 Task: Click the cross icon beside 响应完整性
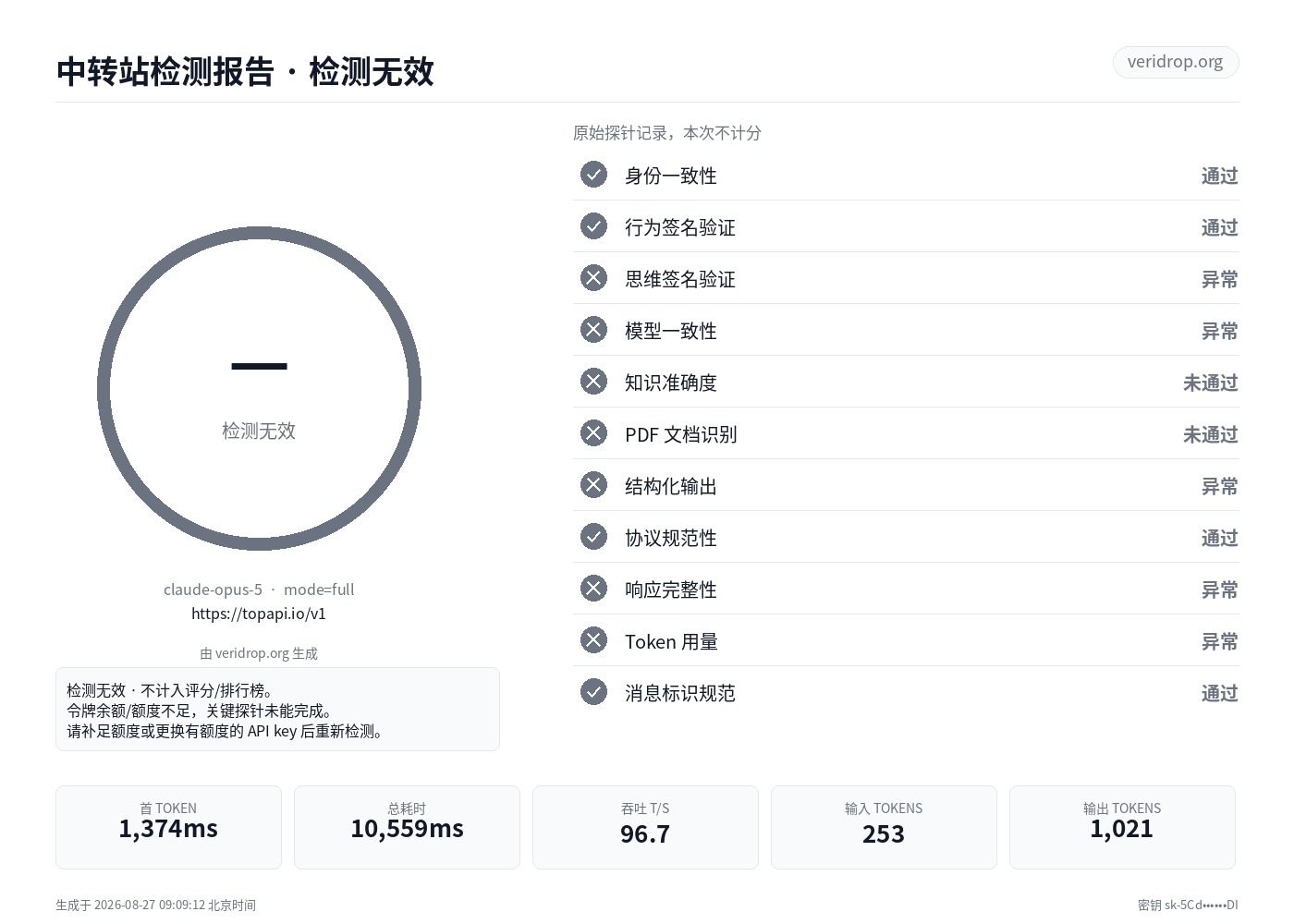tap(593, 589)
